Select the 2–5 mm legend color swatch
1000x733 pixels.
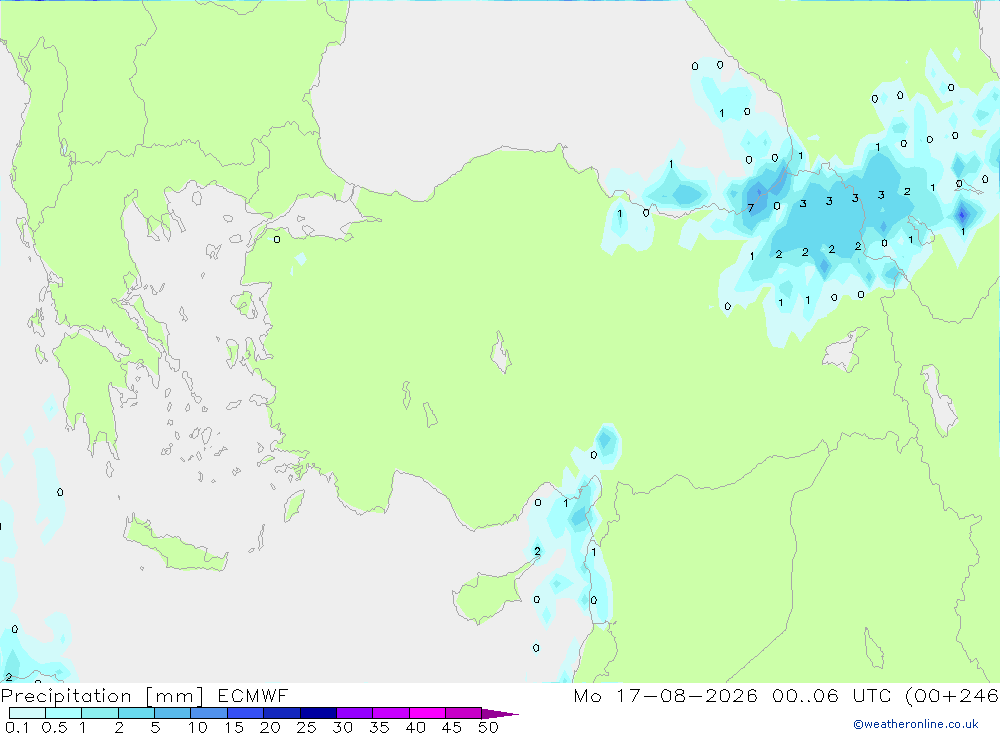(x=136, y=713)
